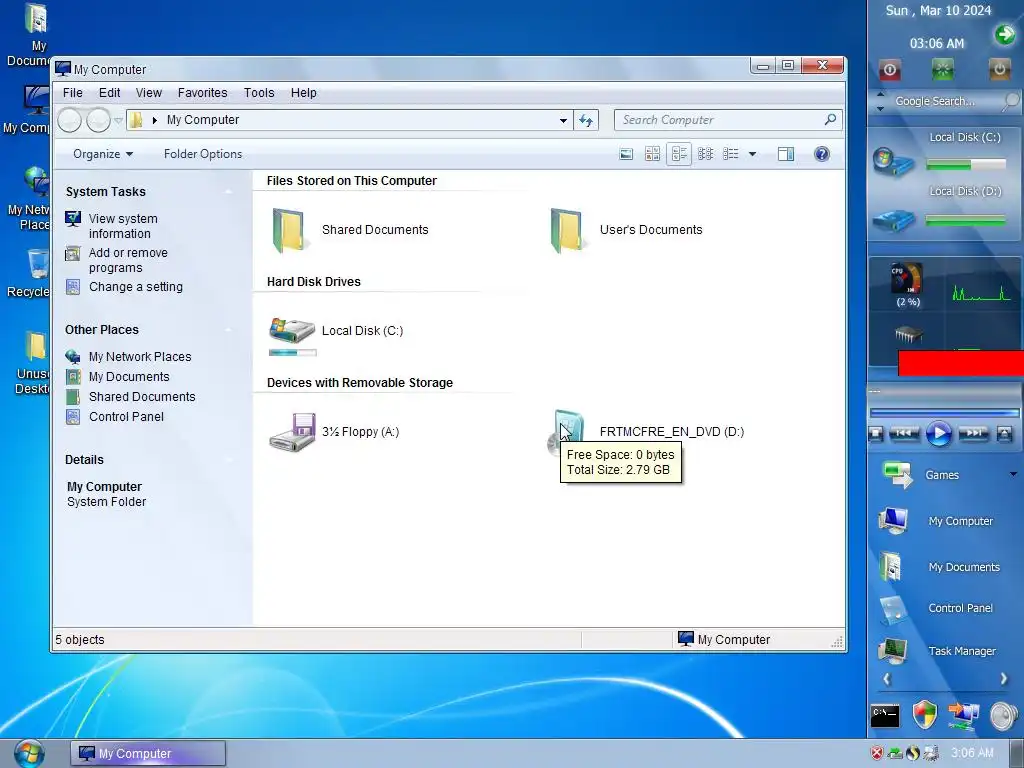The image size is (1024, 768).
Task: Collapse the Other Places section
Action: (x=229, y=330)
